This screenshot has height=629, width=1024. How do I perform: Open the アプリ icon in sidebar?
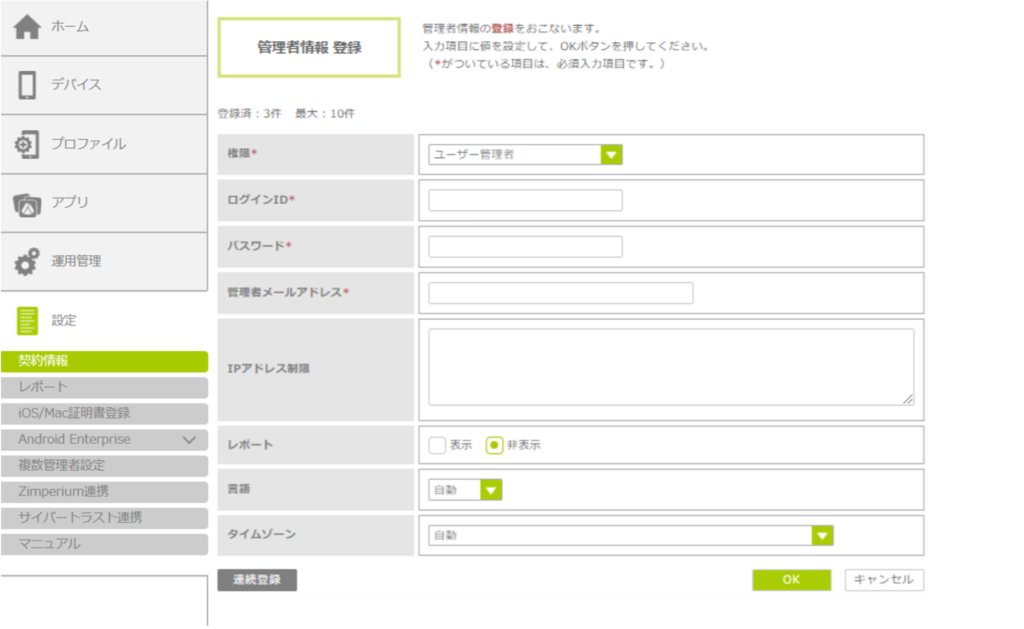tap(27, 203)
